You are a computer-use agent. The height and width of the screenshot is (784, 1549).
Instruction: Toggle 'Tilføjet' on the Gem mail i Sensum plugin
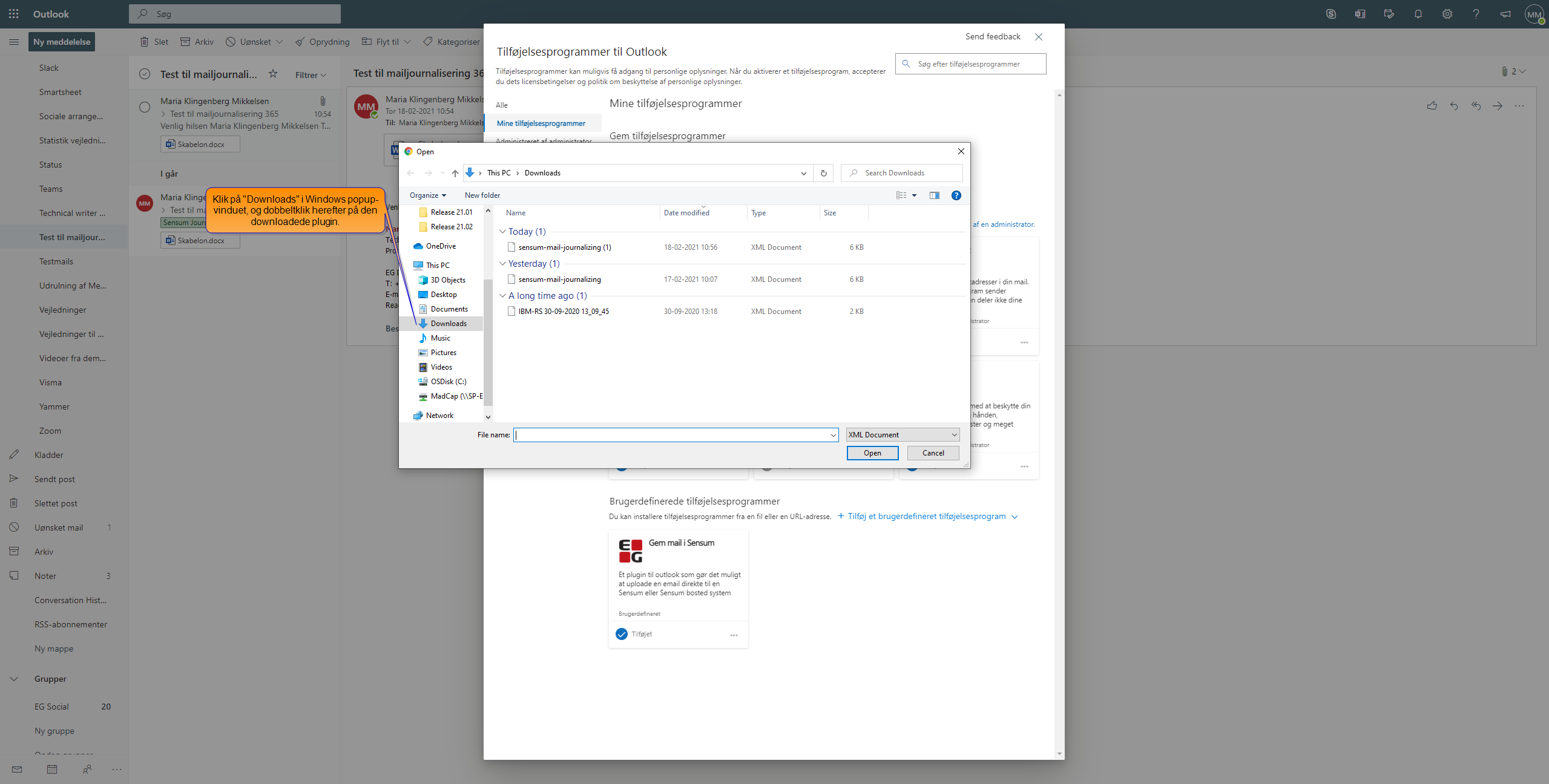point(622,634)
